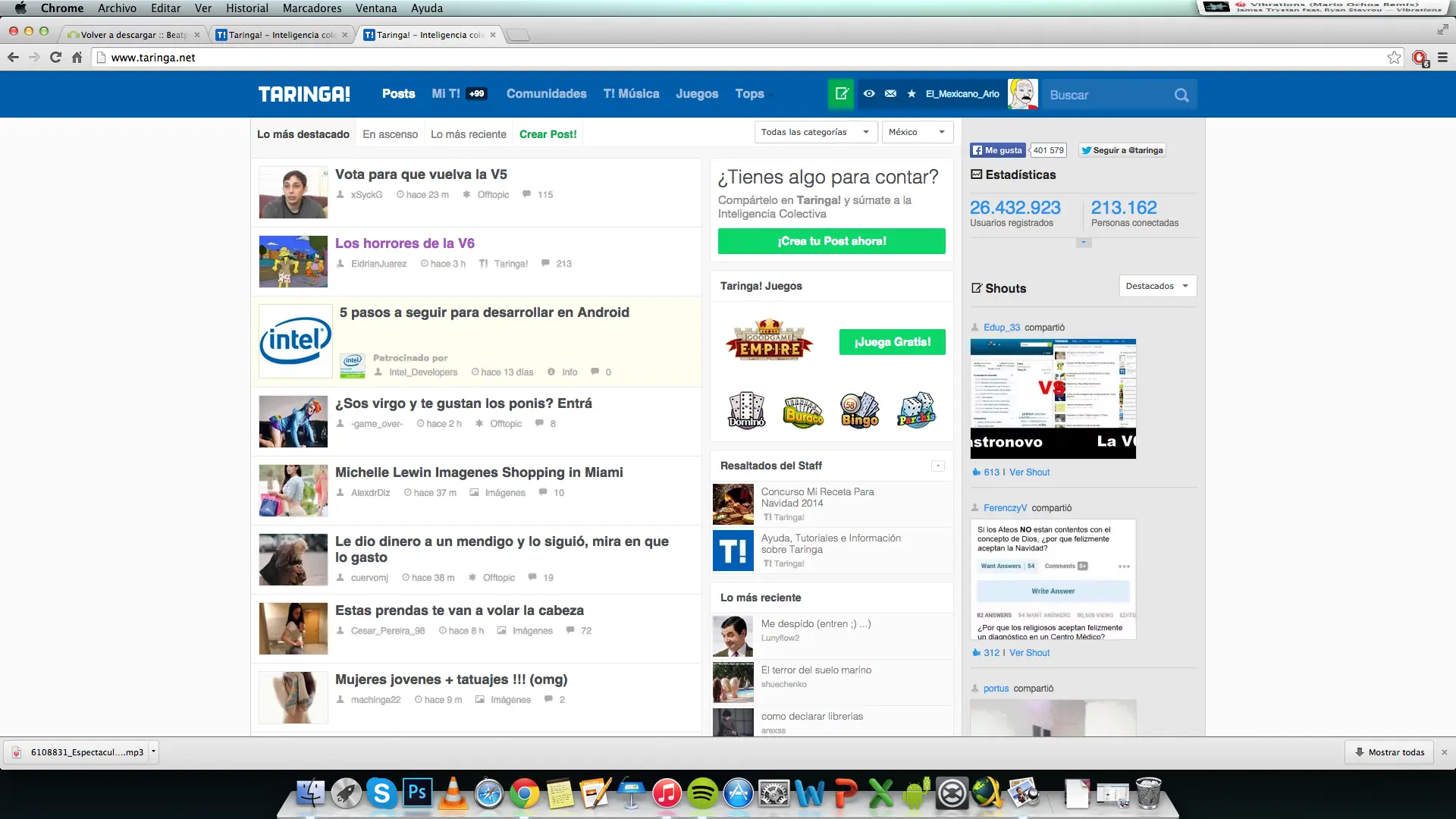Click the favorites star icon in navbar

coord(912,94)
